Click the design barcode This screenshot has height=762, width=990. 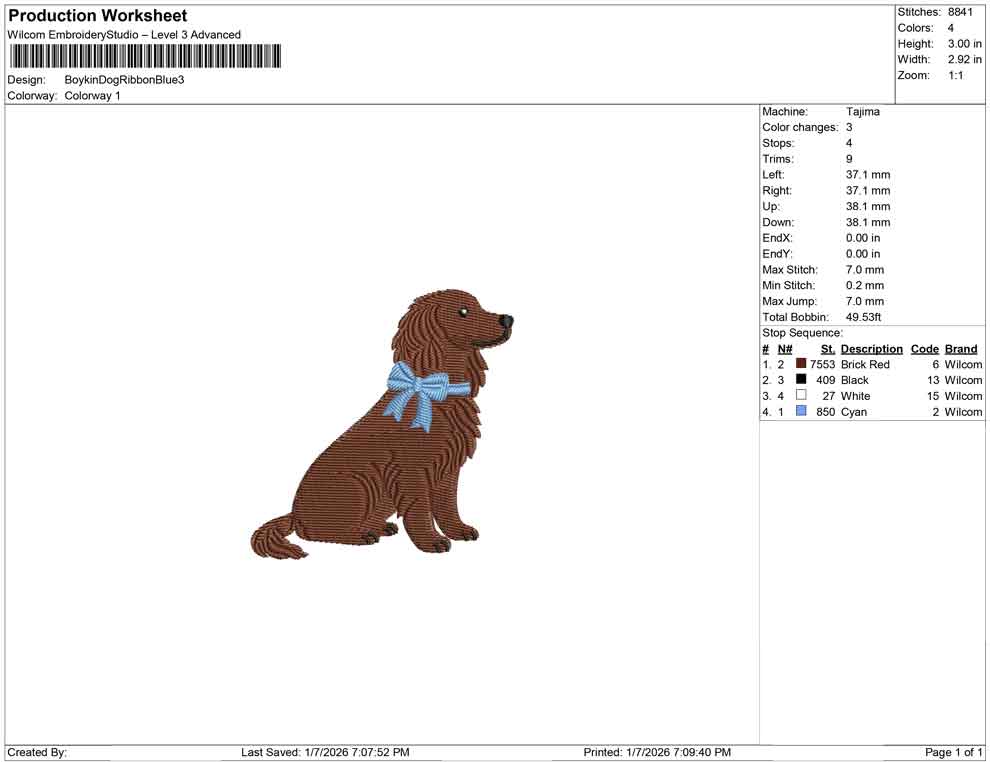click(145, 57)
